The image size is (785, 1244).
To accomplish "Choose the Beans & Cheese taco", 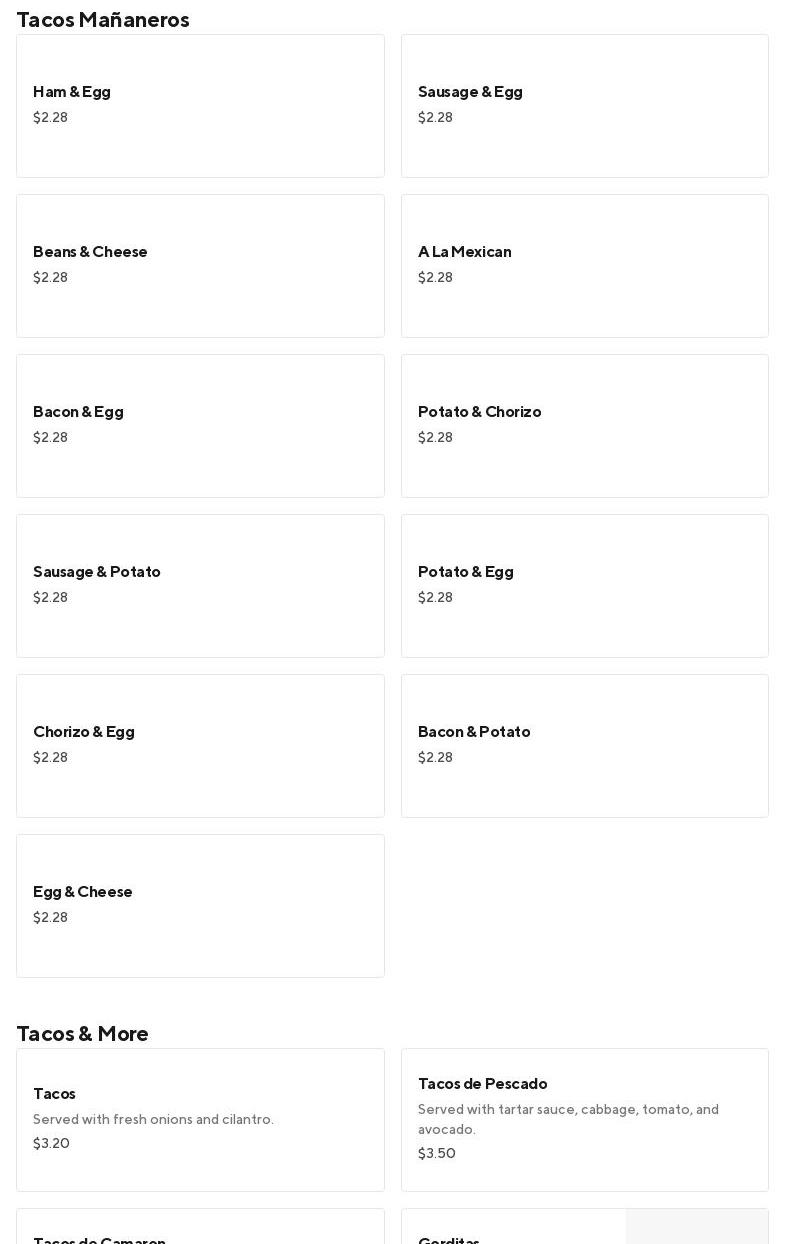I will tap(200, 266).
